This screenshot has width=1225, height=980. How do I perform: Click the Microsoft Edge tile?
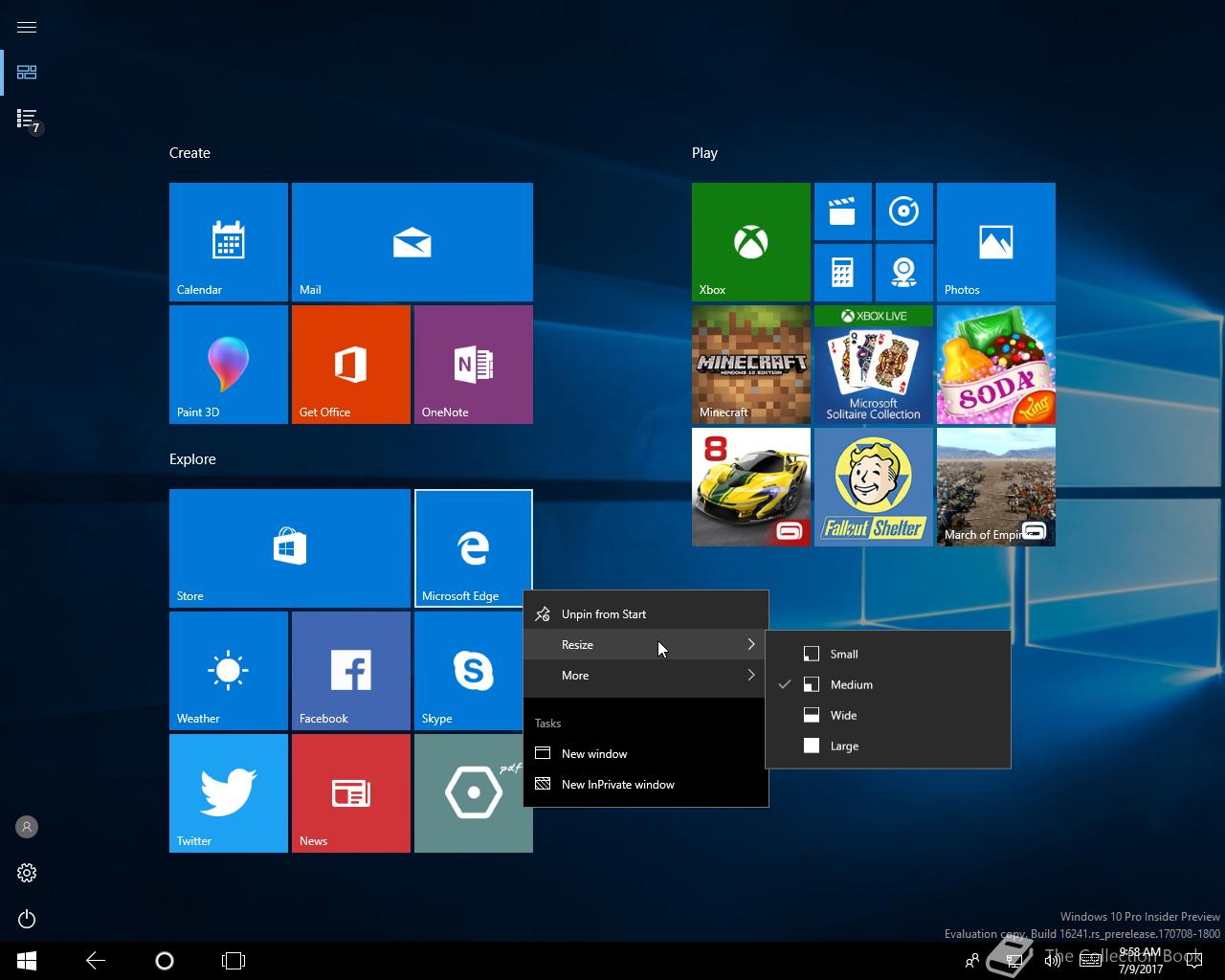pyautogui.click(x=474, y=548)
